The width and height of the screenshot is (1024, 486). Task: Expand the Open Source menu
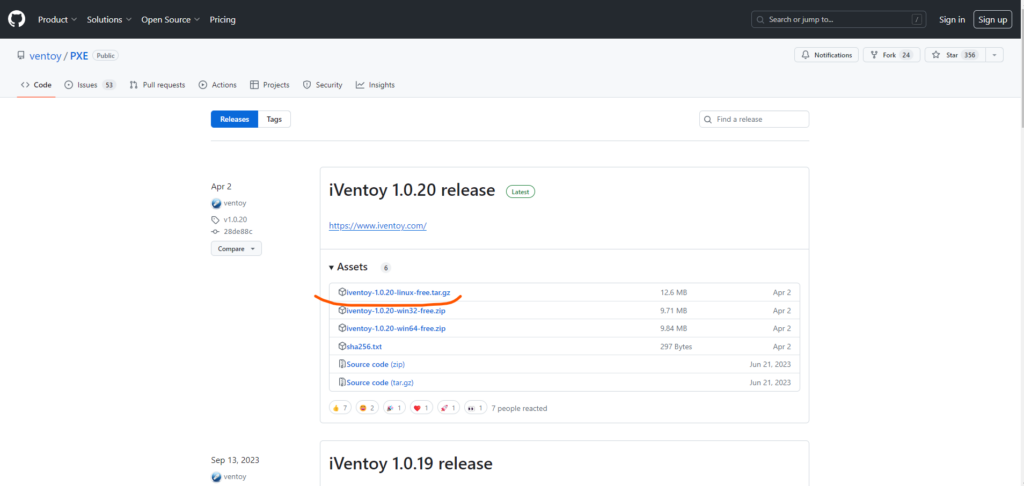click(x=170, y=20)
